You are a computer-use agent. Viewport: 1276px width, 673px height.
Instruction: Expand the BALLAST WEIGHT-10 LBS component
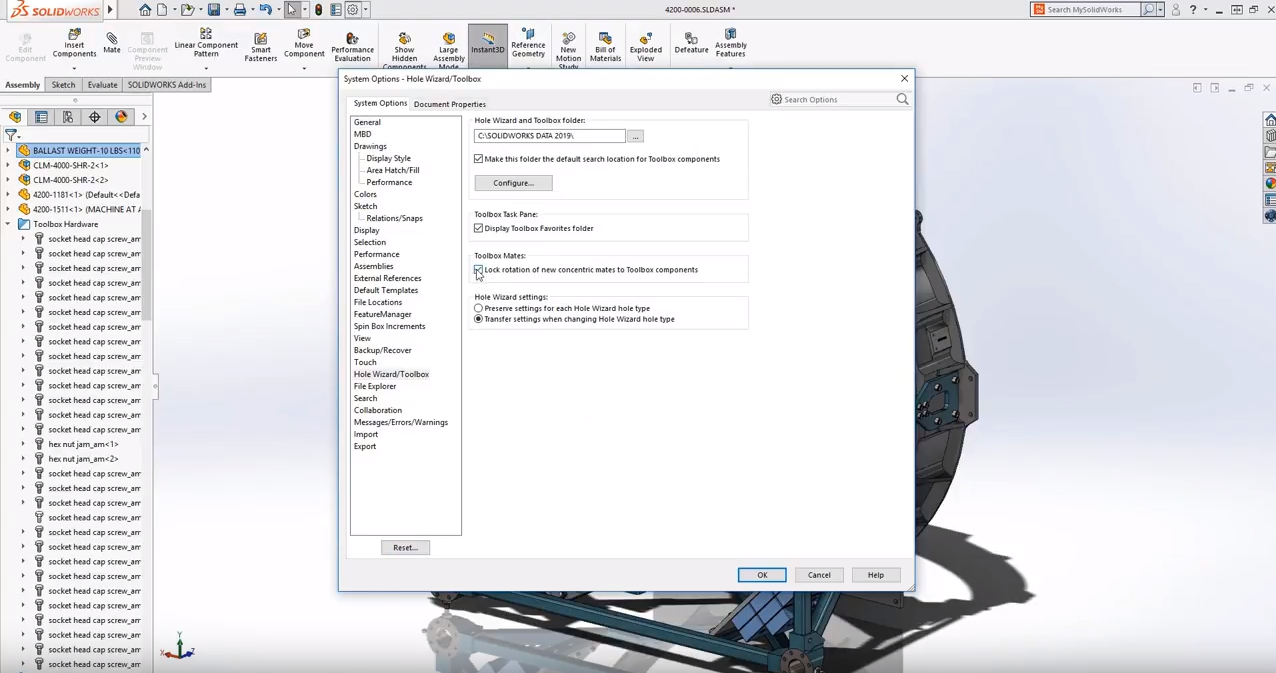click(x=8, y=151)
